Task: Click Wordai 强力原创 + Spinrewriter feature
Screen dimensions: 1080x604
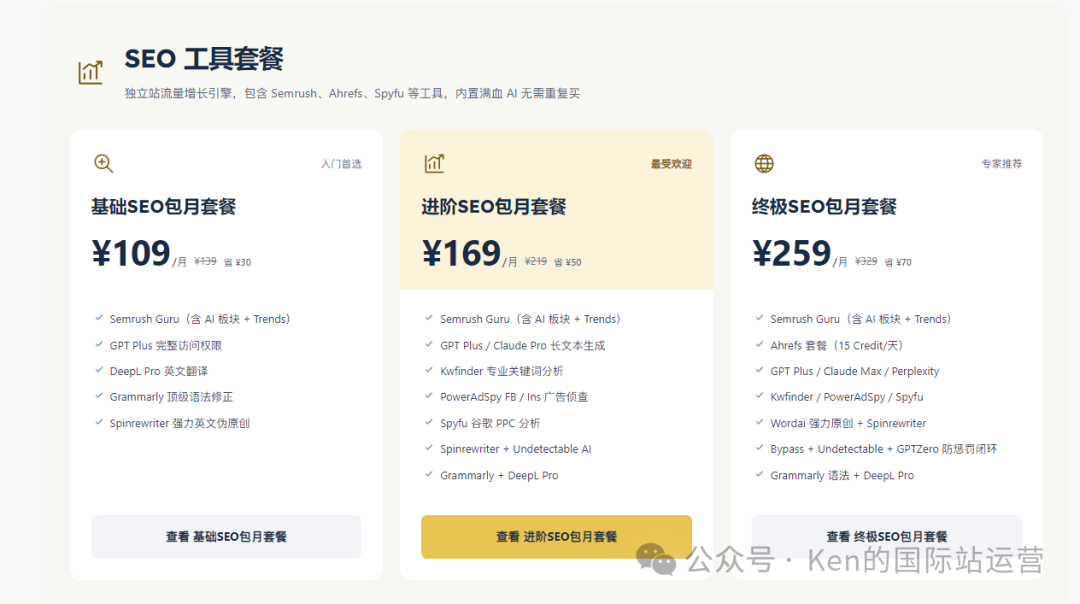Action: tap(848, 423)
